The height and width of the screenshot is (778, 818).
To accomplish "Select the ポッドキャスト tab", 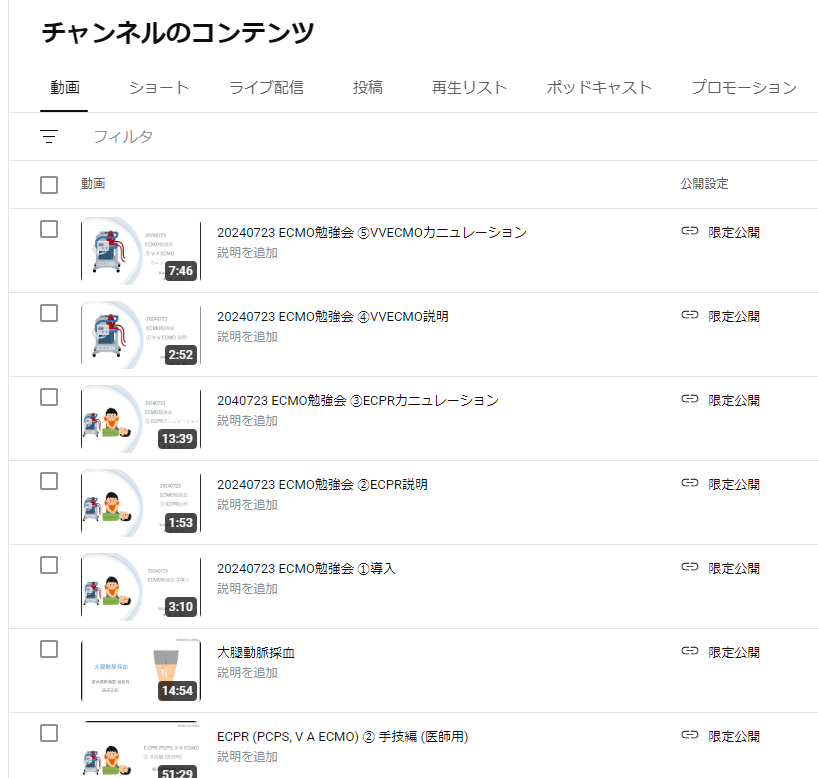I will pyautogui.click(x=599, y=88).
